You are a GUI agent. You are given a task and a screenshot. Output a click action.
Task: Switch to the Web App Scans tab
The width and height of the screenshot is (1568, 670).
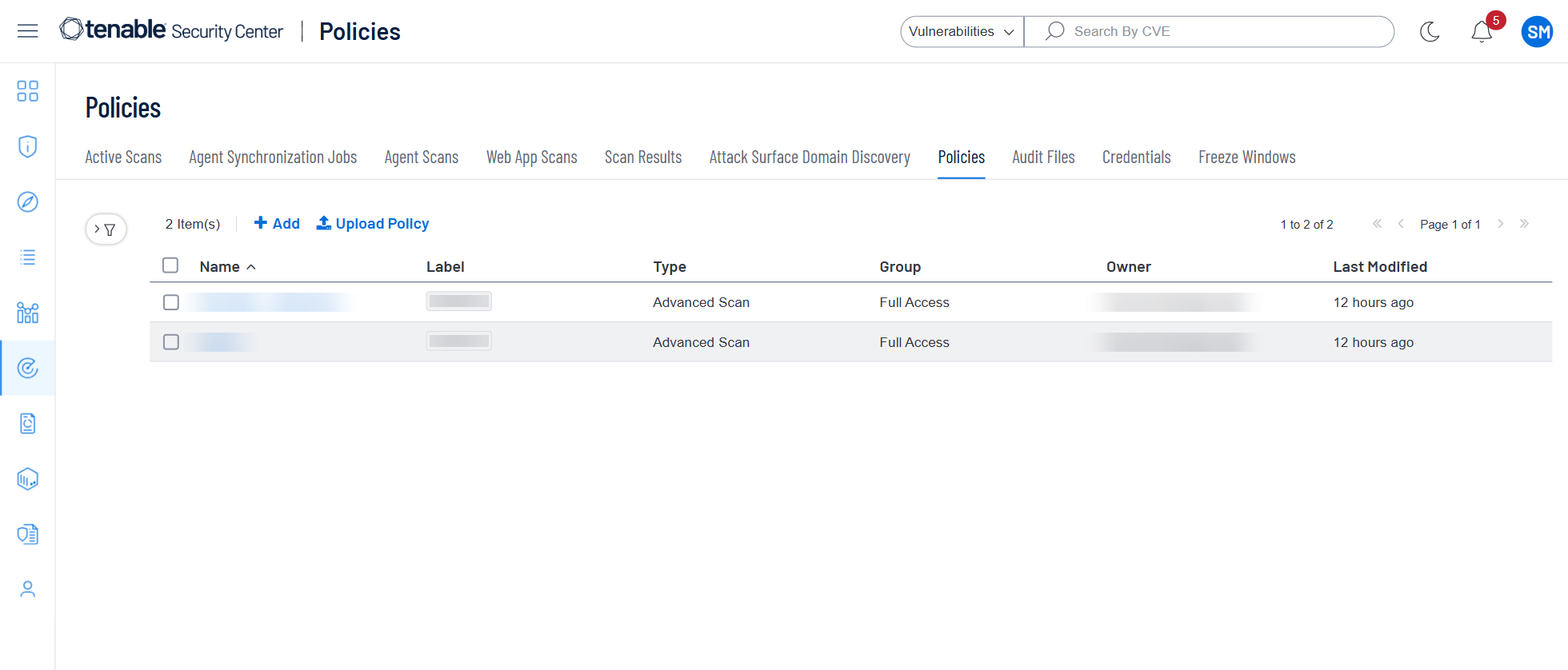tap(532, 158)
